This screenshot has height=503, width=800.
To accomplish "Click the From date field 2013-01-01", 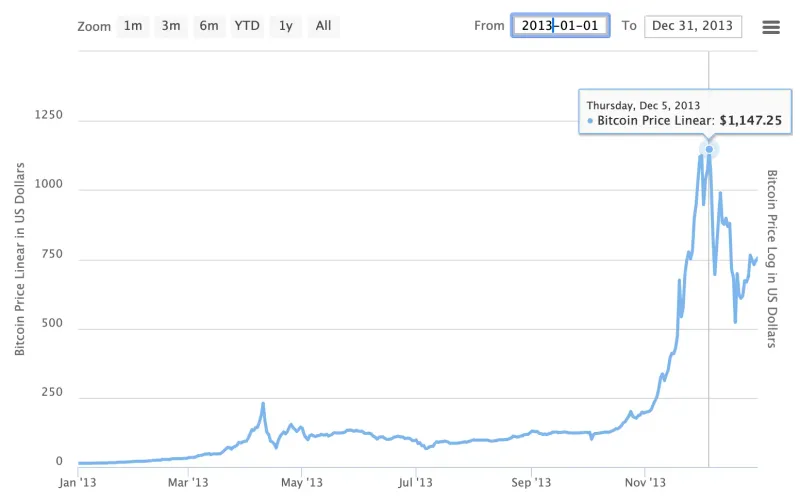I will pyautogui.click(x=560, y=26).
